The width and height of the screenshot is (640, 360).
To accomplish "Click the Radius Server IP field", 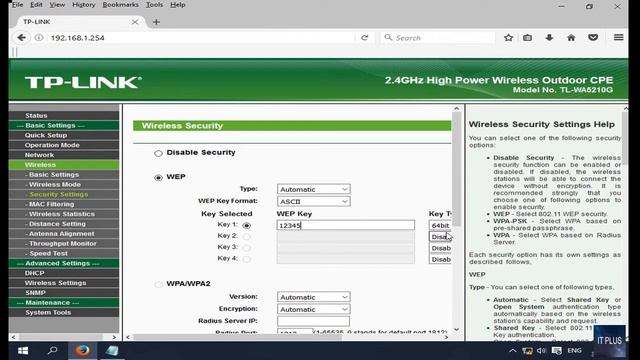I will point(313,321).
